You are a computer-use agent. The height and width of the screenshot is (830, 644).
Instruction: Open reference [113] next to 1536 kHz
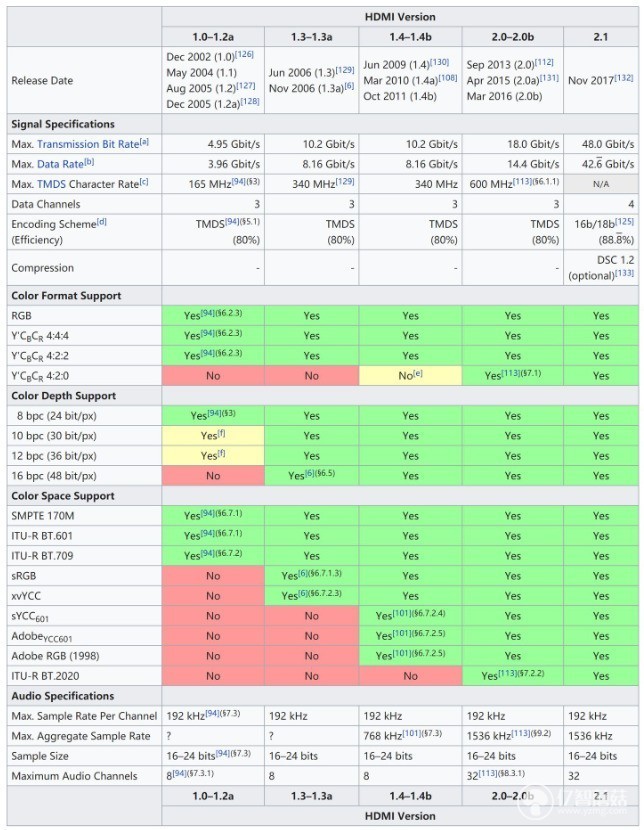click(522, 734)
